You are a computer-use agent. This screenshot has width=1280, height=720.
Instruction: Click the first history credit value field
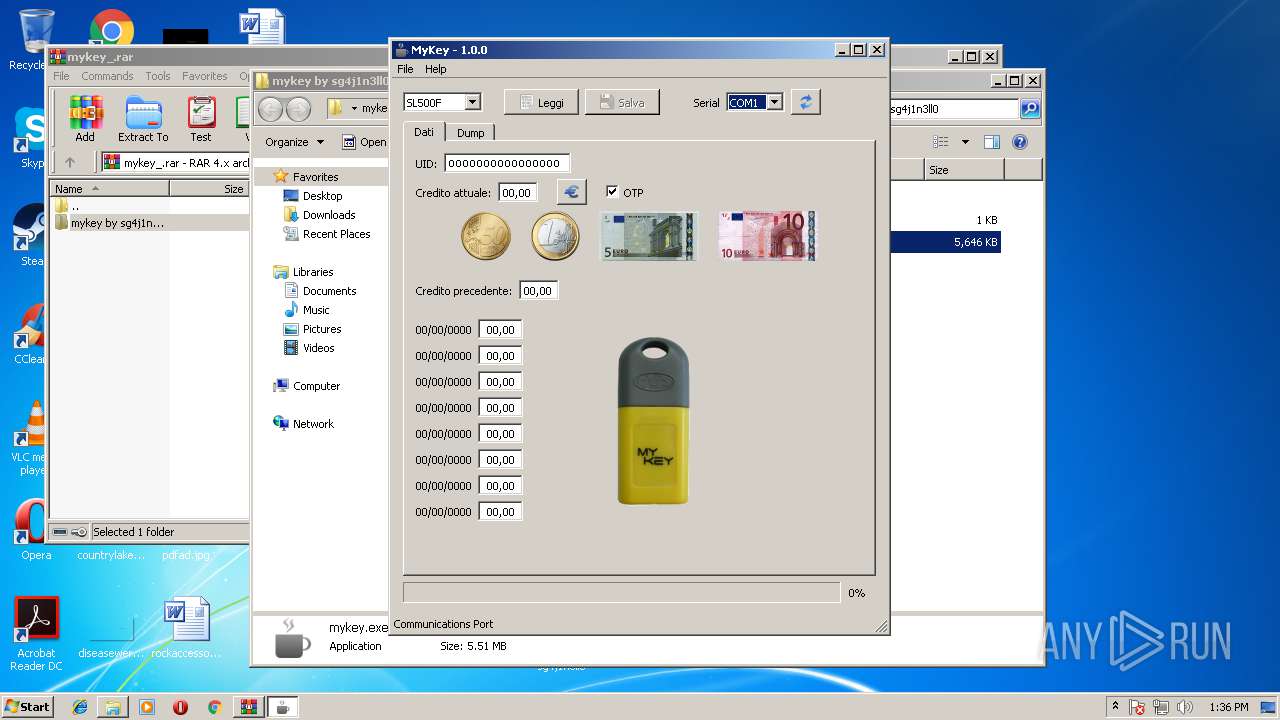500,330
